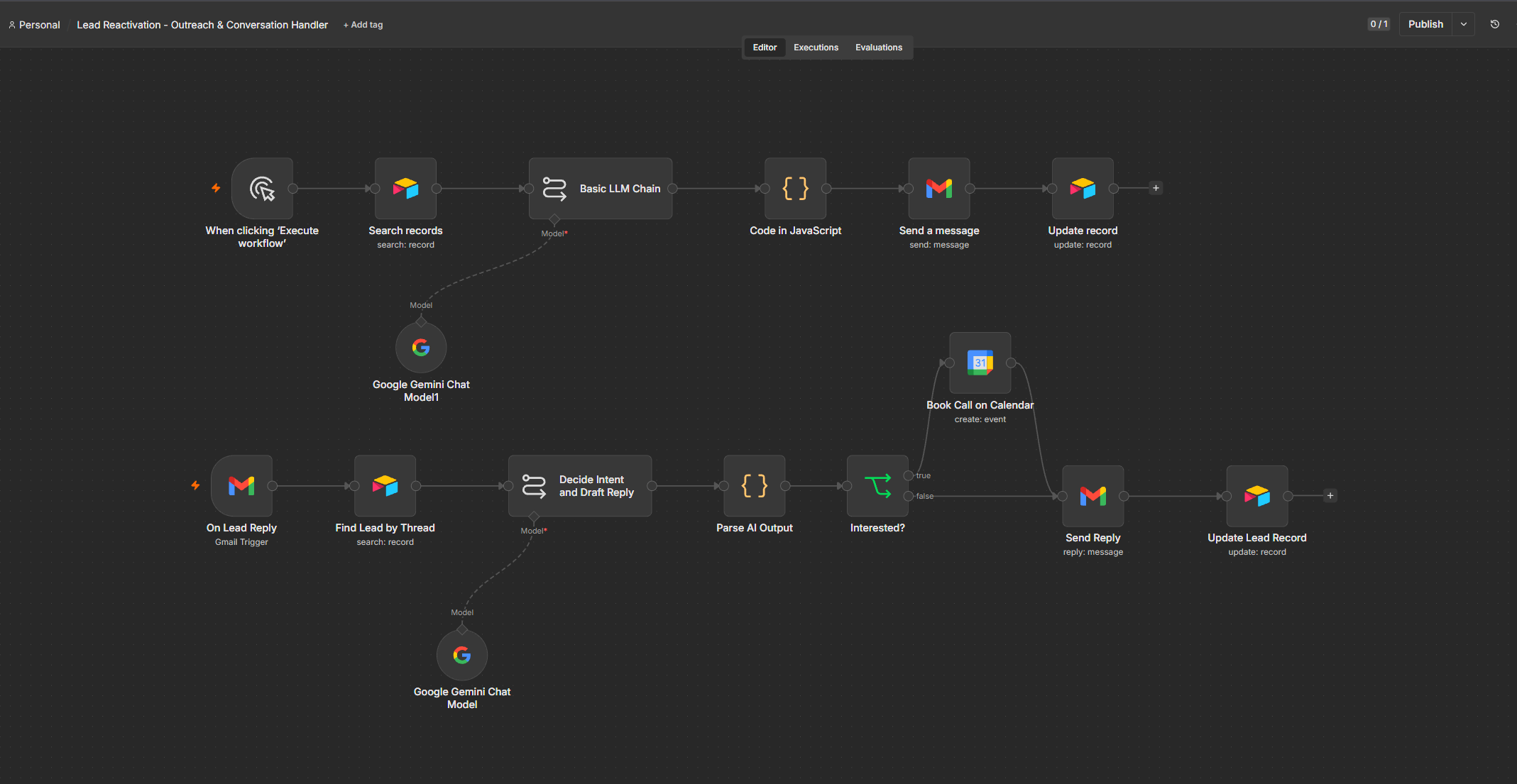The image size is (1517, 784).
Task: Click the false output of Interested?
Action: pos(908,496)
